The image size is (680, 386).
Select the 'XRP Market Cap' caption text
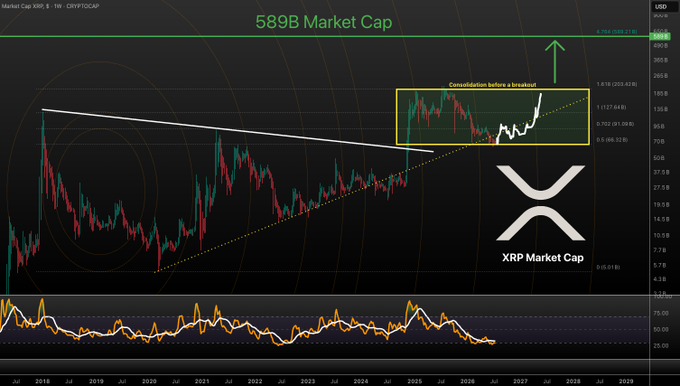pos(543,258)
